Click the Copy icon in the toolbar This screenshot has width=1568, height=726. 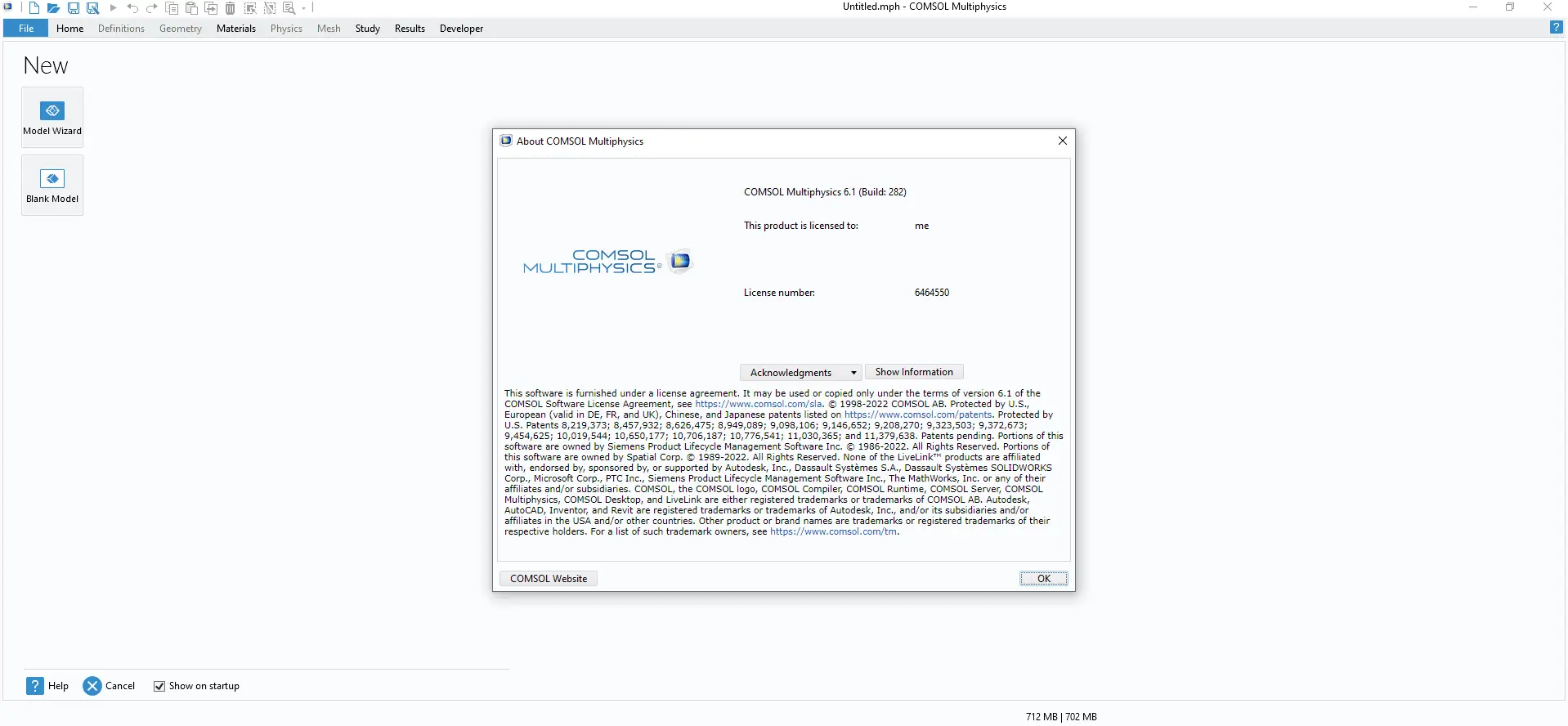coord(172,8)
